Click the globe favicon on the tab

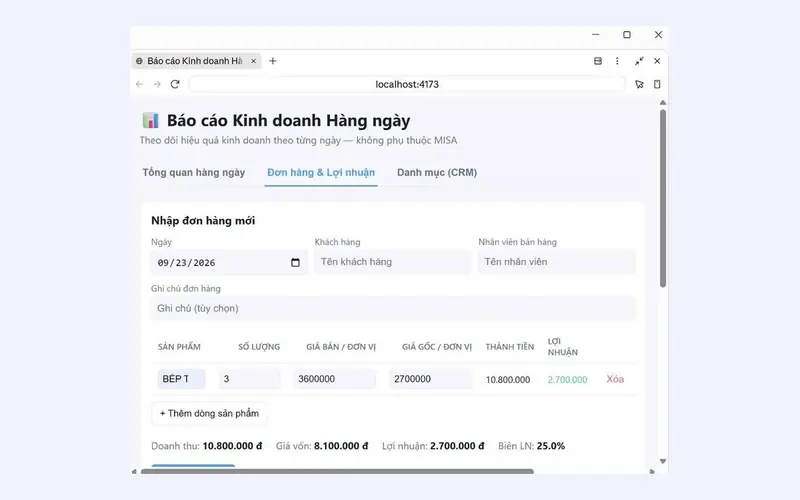(x=139, y=61)
